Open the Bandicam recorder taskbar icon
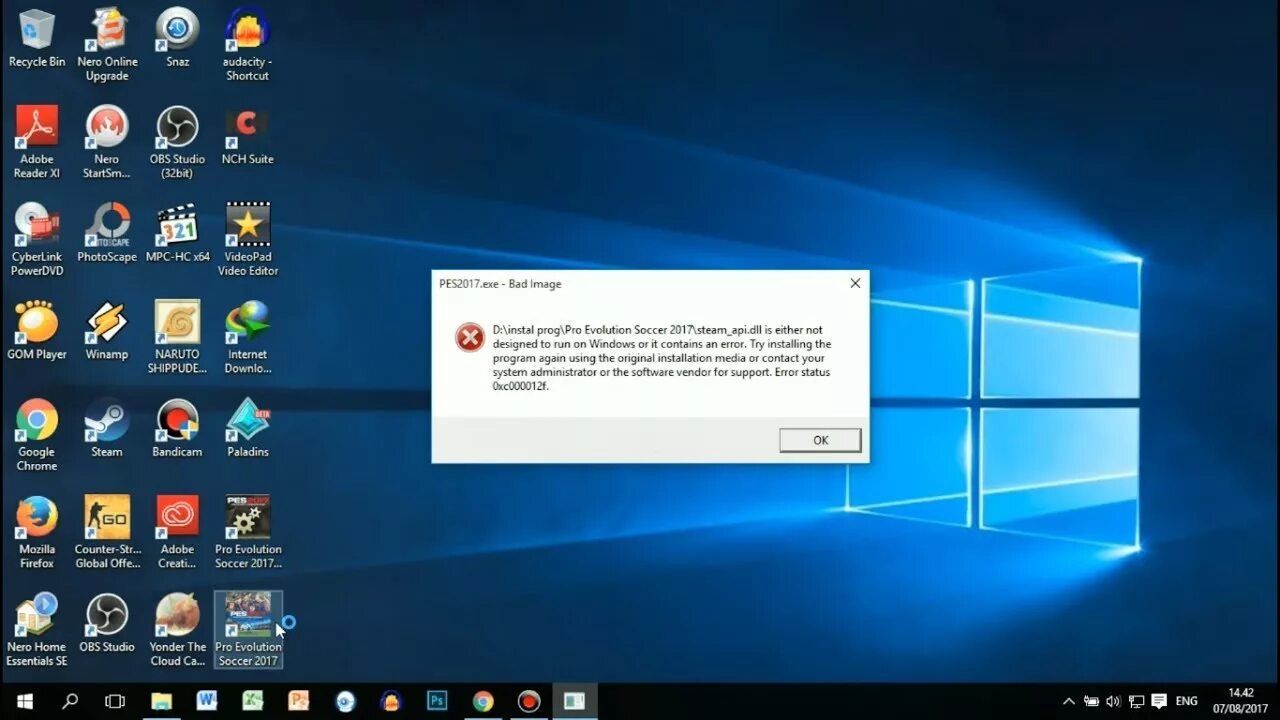 click(529, 701)
